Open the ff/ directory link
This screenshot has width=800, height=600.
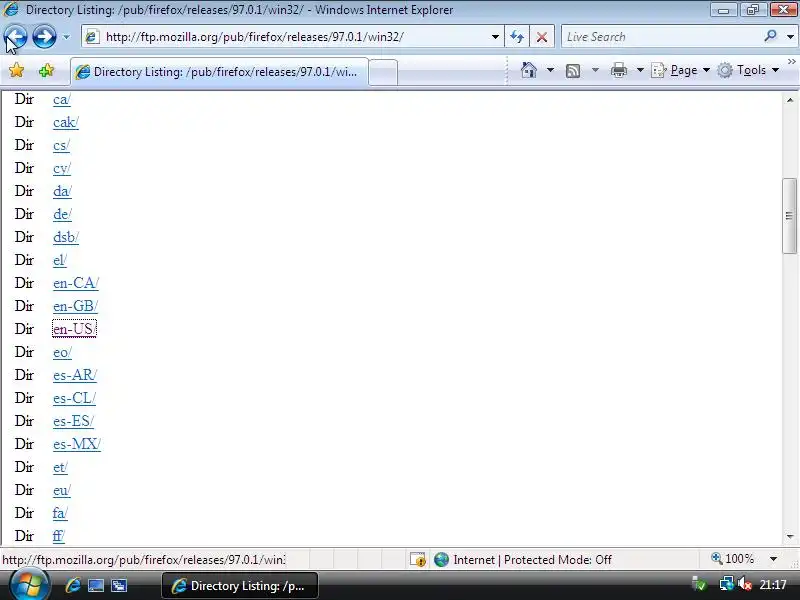click(58, 536)
